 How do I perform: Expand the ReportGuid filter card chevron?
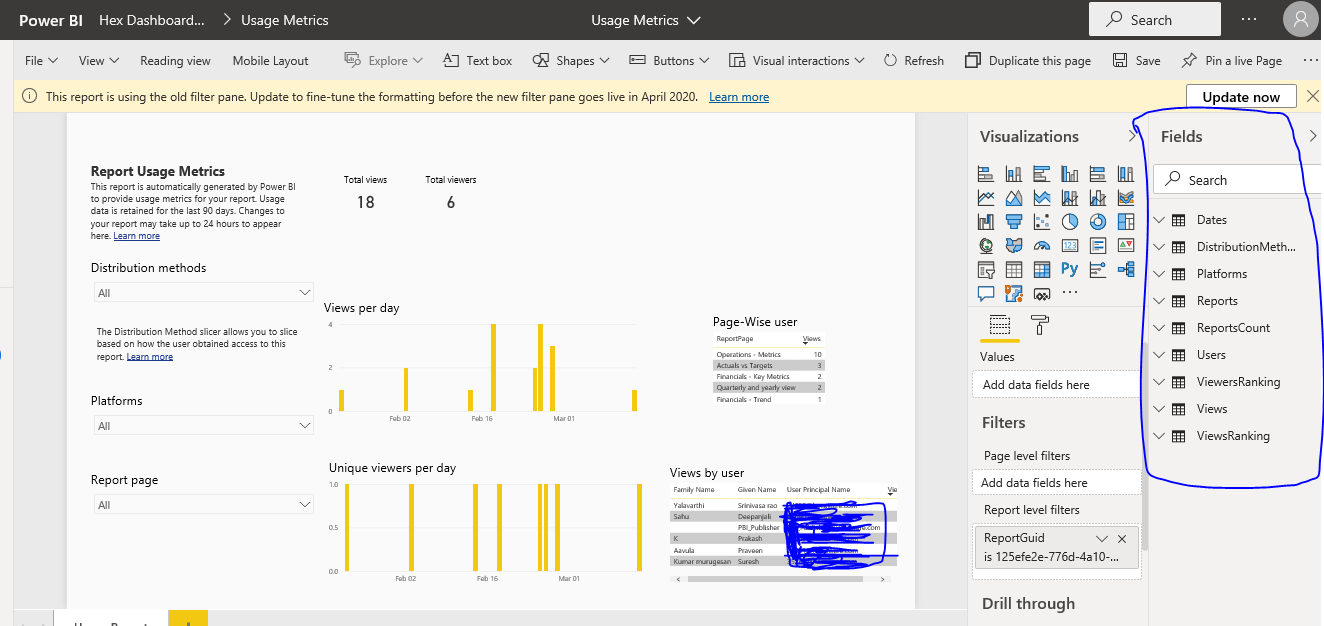click(x=1102, y=539)
